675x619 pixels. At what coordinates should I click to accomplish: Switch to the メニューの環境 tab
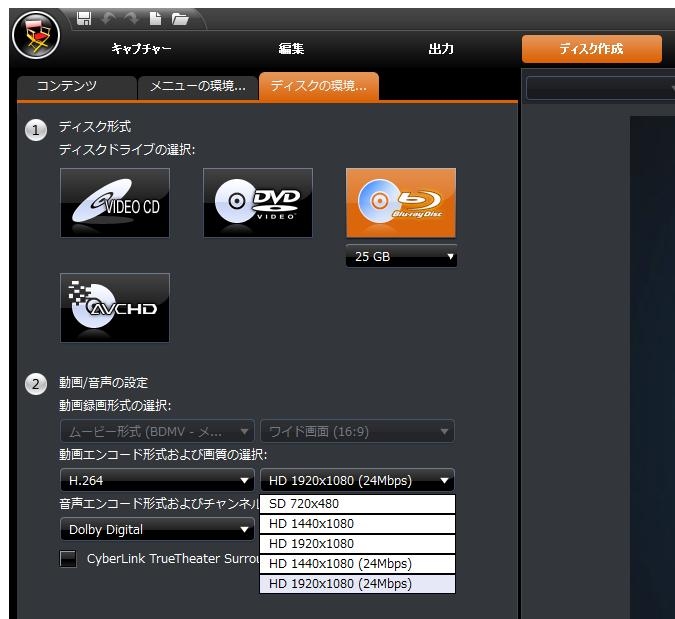(x=198, y=87)
